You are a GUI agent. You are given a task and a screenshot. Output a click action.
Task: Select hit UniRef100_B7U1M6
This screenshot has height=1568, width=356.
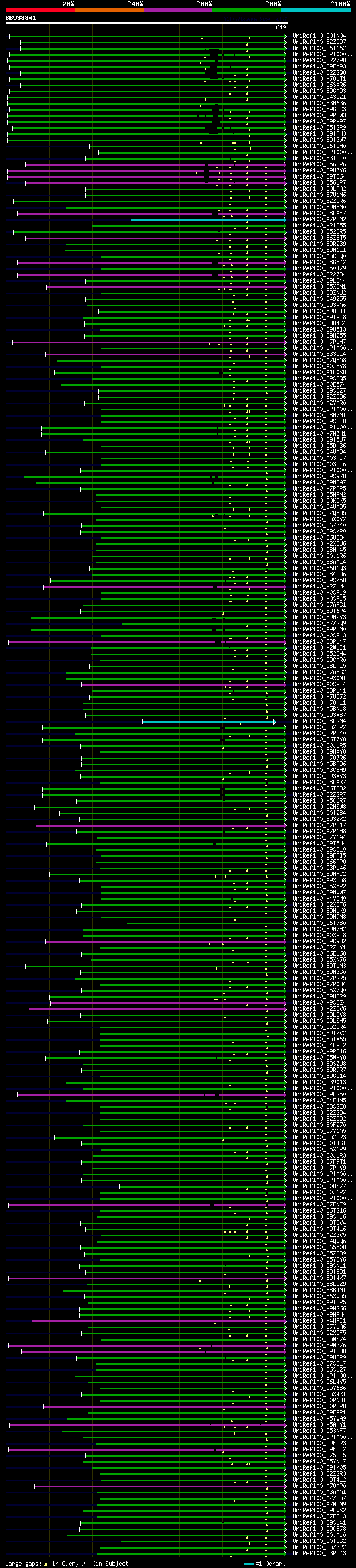[x=319, y=195]
